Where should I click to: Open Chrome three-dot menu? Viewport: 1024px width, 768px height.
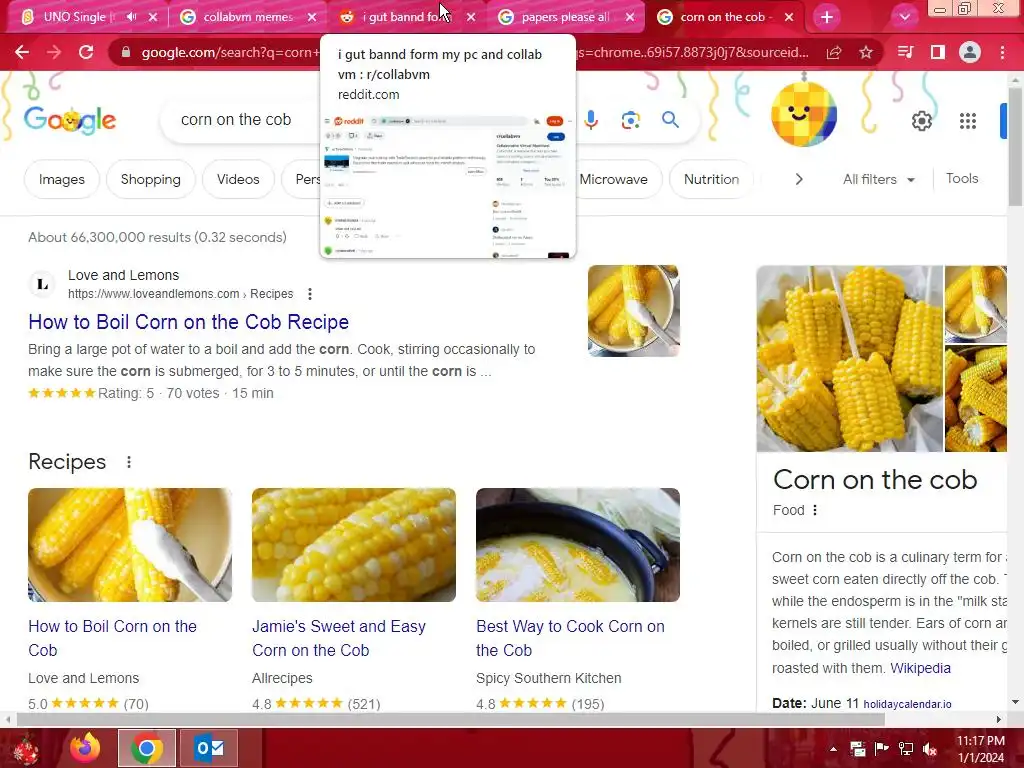(1002, 52)
